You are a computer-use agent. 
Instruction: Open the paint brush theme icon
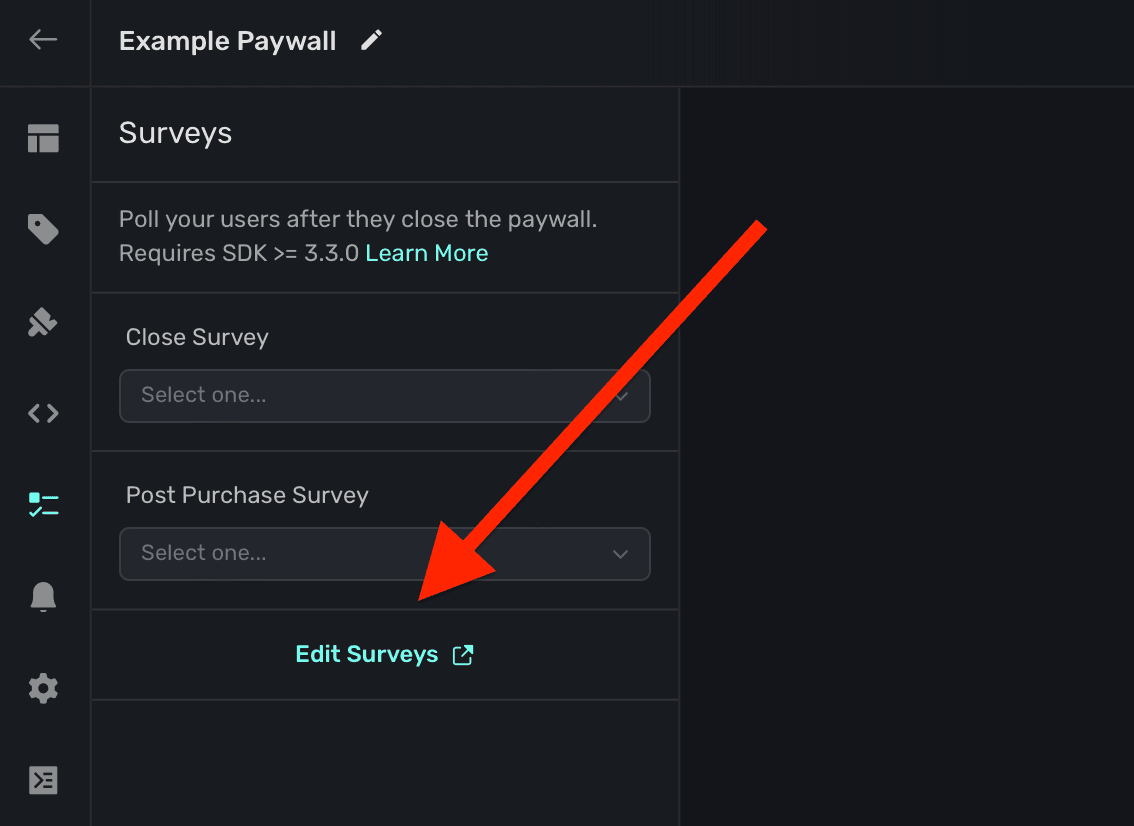(43, 322)
